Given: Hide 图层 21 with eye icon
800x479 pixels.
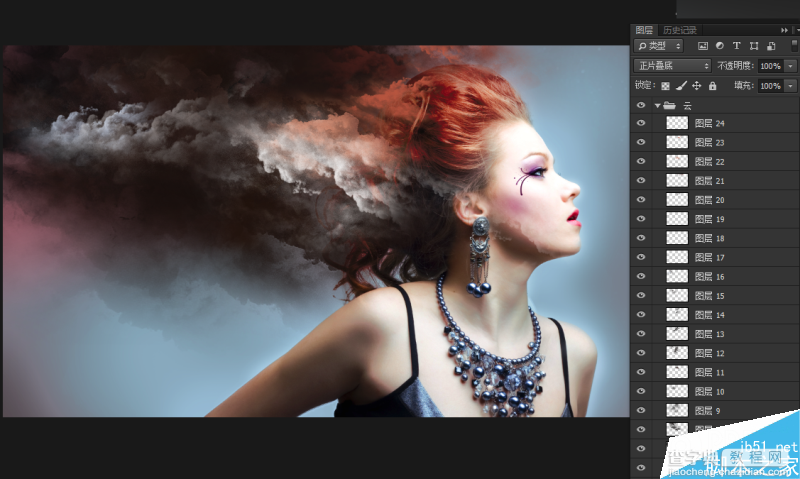Looking at the screenshot, I should click(641, 181).
